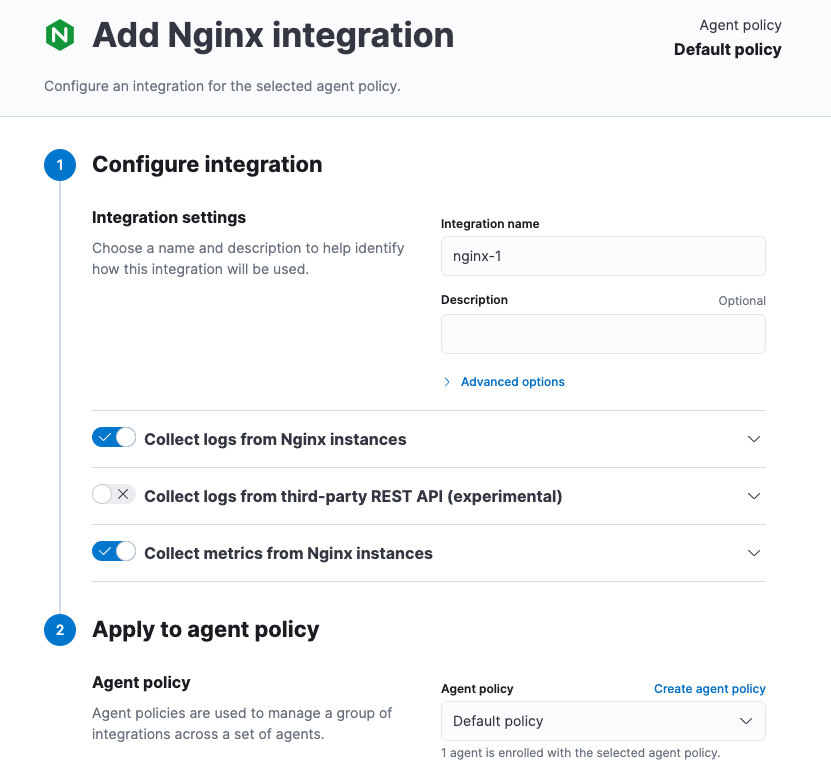Image resolution: width=831 pixels, height=772 pixels.
Task: Disable Collect logs from Nginx instances
Action: [x=113, y=437]
